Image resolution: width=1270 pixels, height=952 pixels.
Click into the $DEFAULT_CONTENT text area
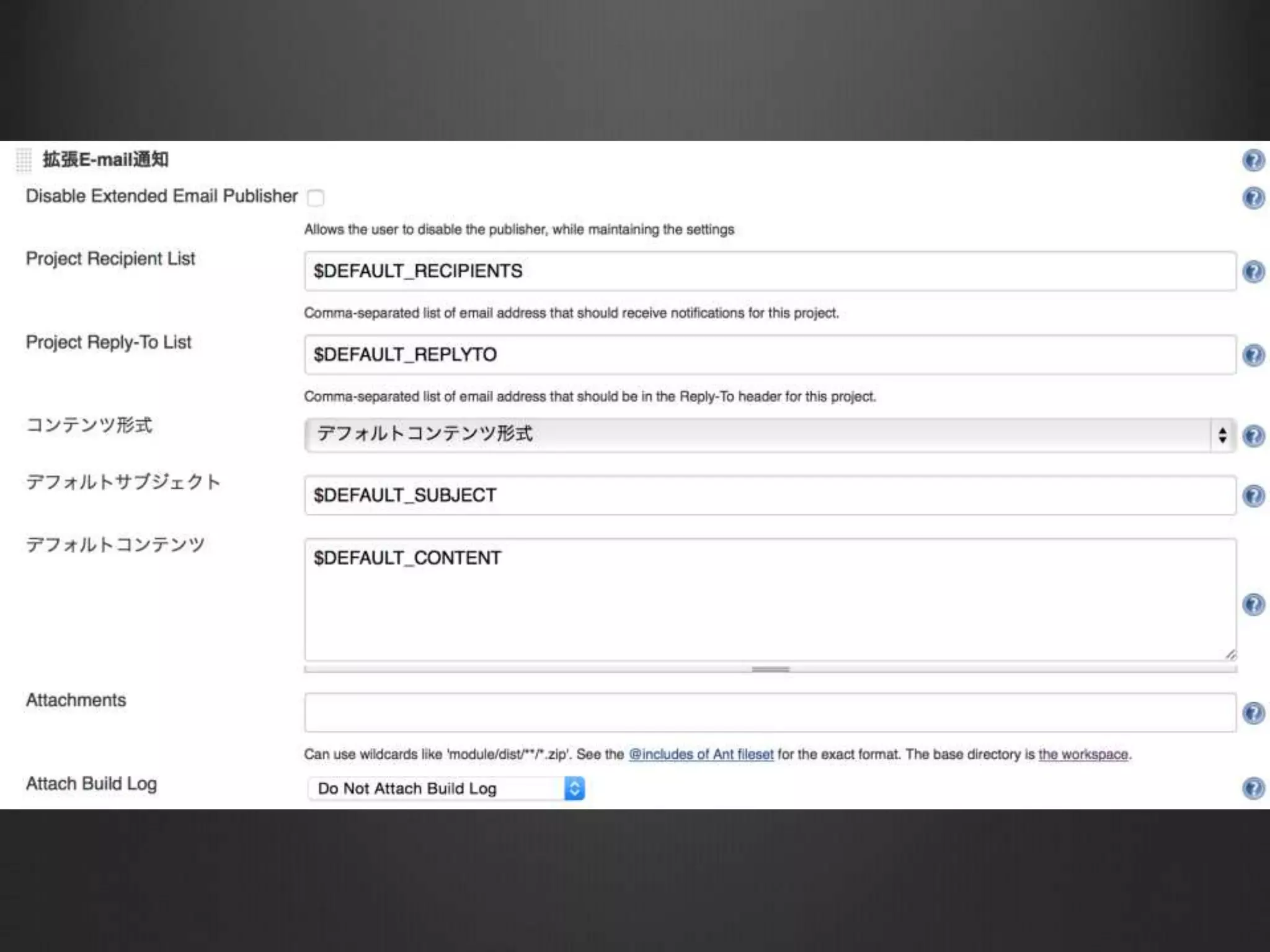[x=770, y=599]
